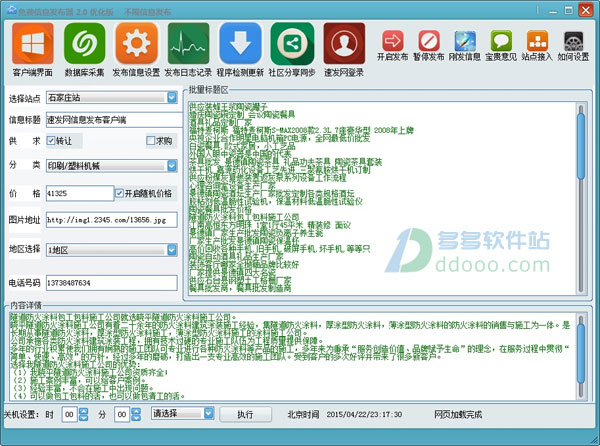Click 程序检测更新 download arrow icon

(x=240, y=44)
